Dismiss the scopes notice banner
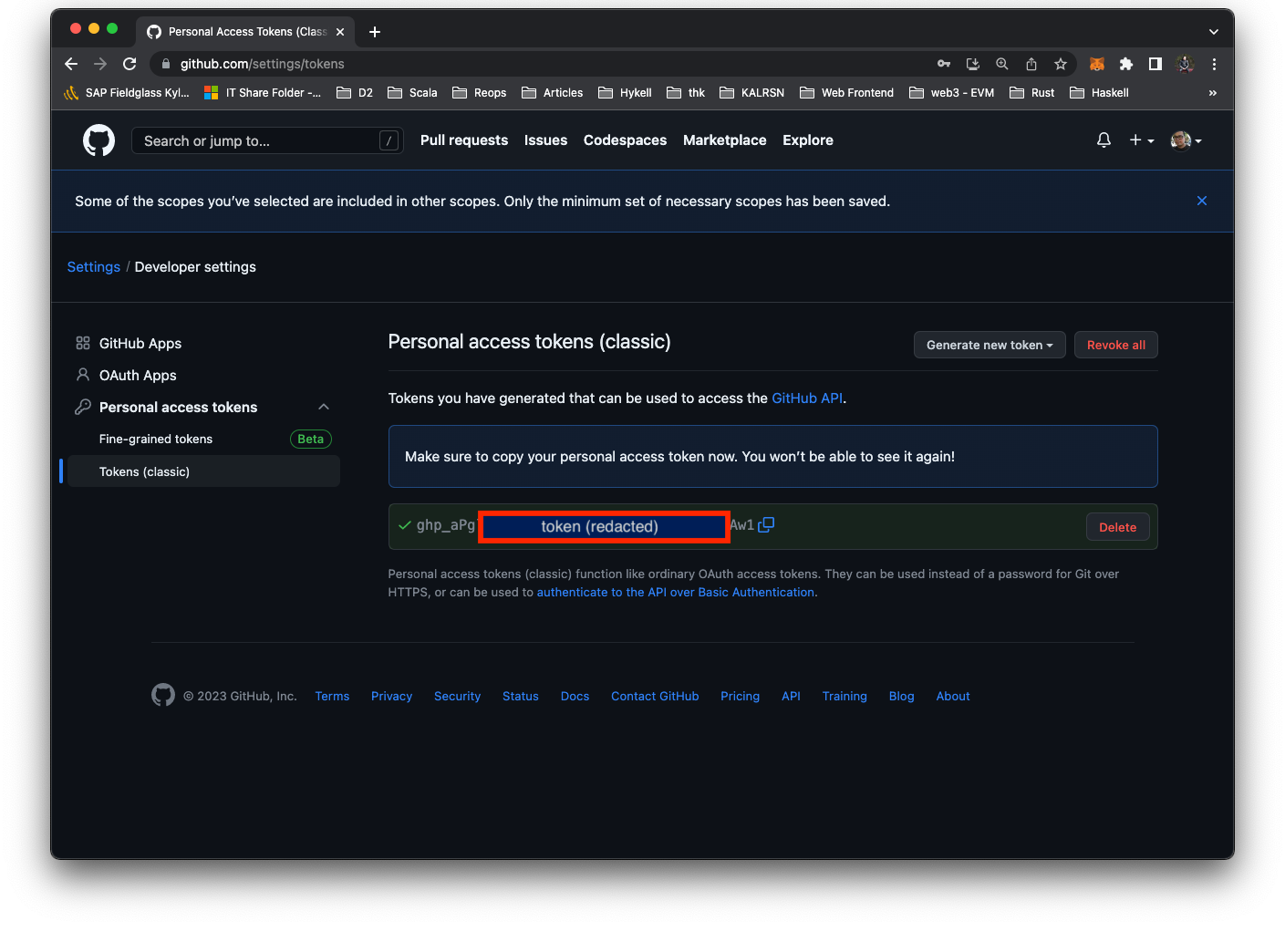The image size is (1285, 952). point(1202,201)
